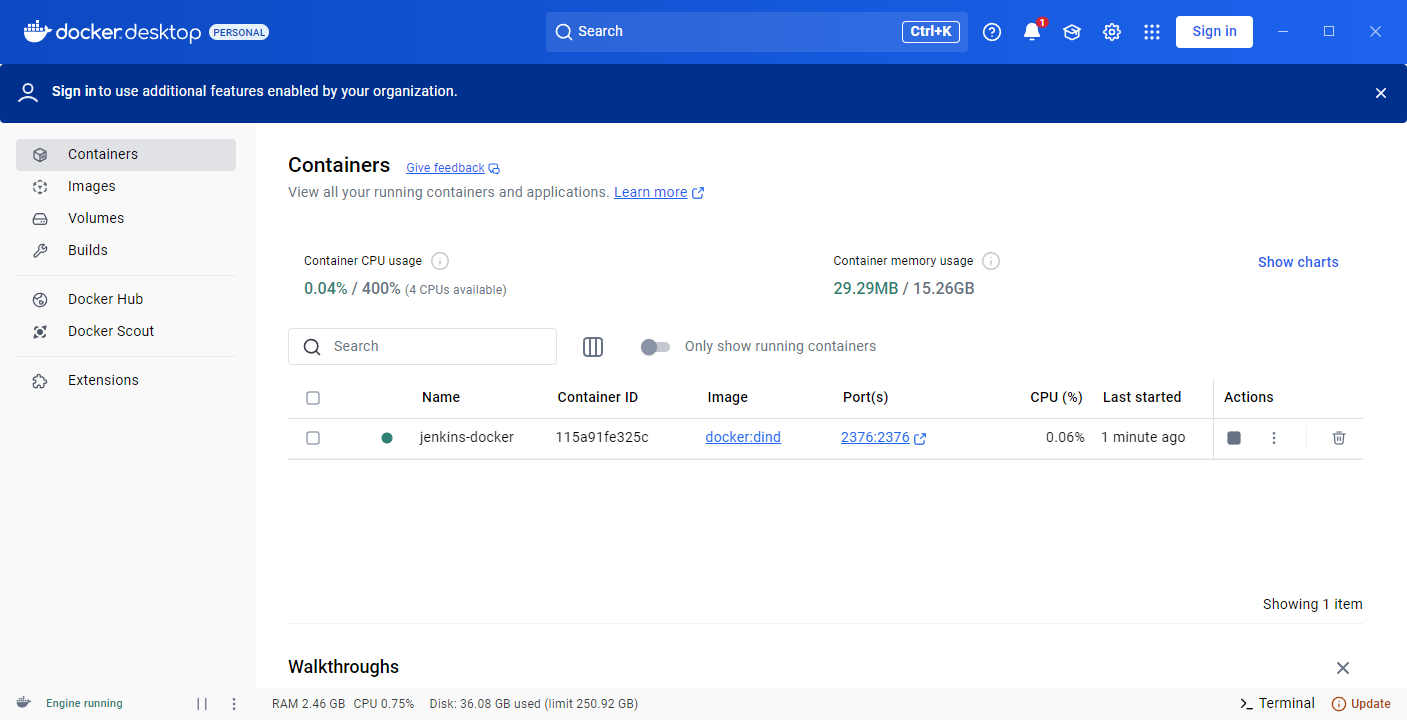1407x720 pixels.
Task: Click the Disk usage status entry
Action: point(533,704)
